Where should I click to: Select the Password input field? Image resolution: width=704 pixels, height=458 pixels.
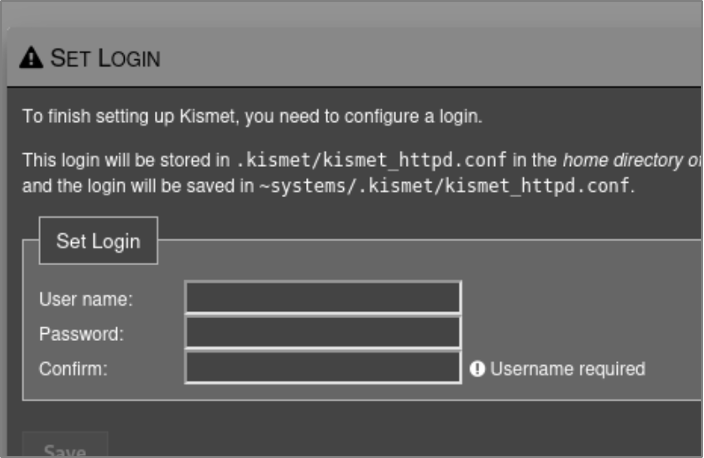[x=322, y=333]
